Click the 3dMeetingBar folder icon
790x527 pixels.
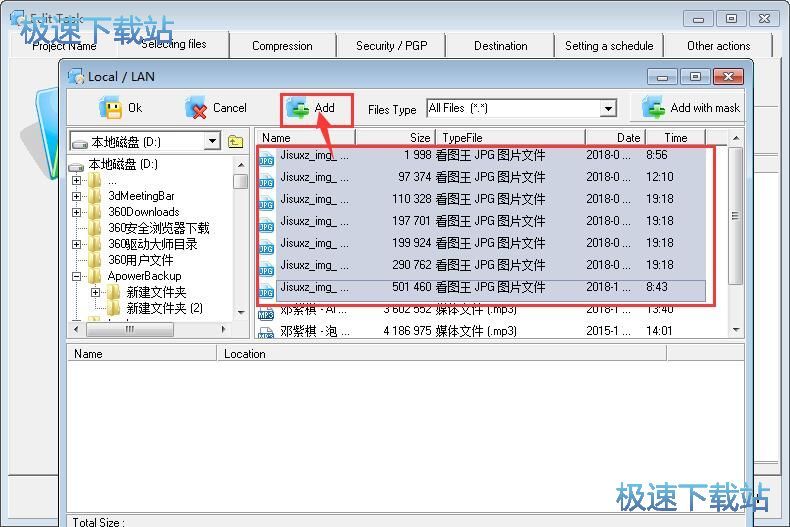(95, 196)
